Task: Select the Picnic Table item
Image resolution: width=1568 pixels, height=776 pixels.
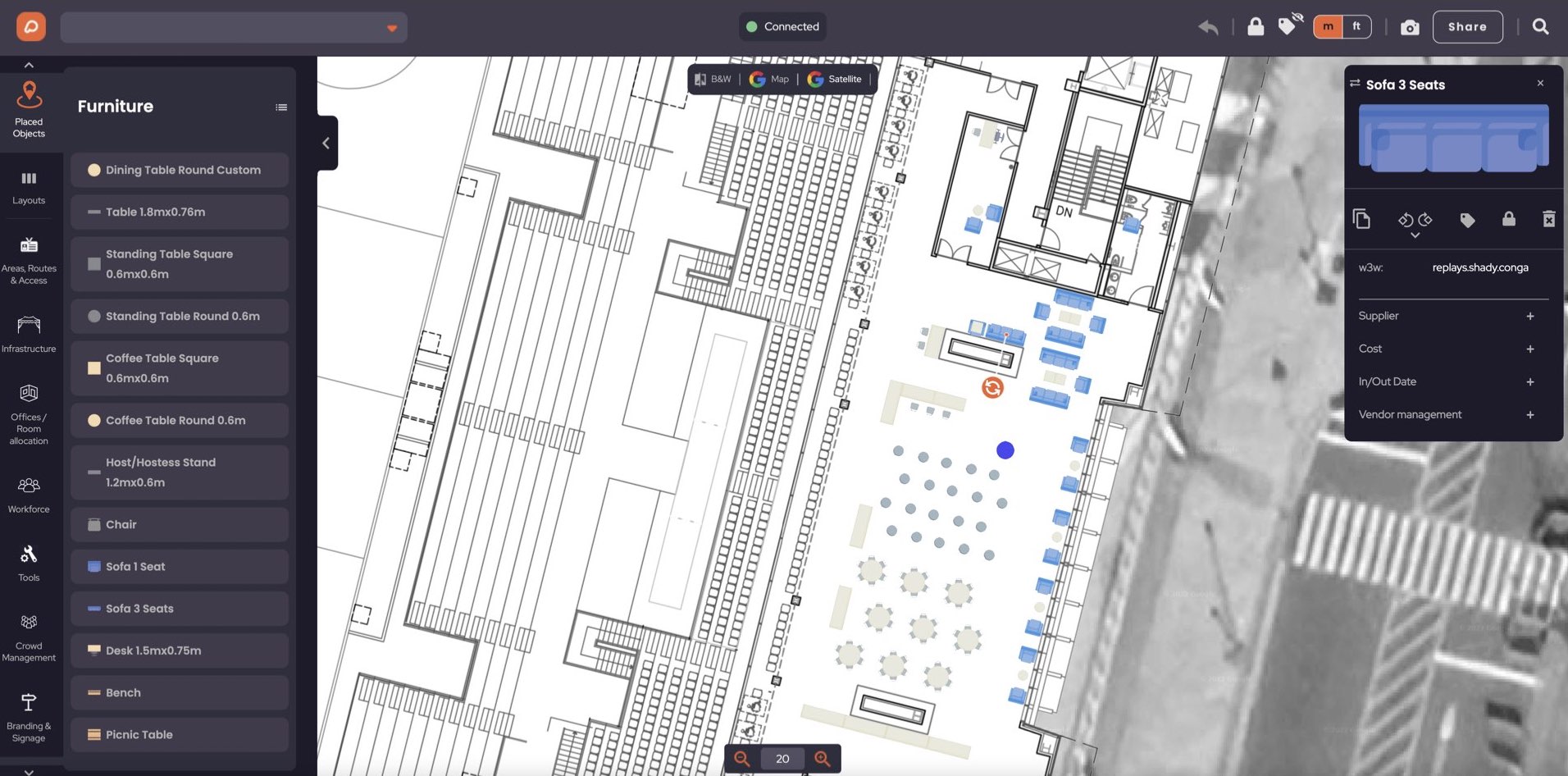Action: [180, 734]
